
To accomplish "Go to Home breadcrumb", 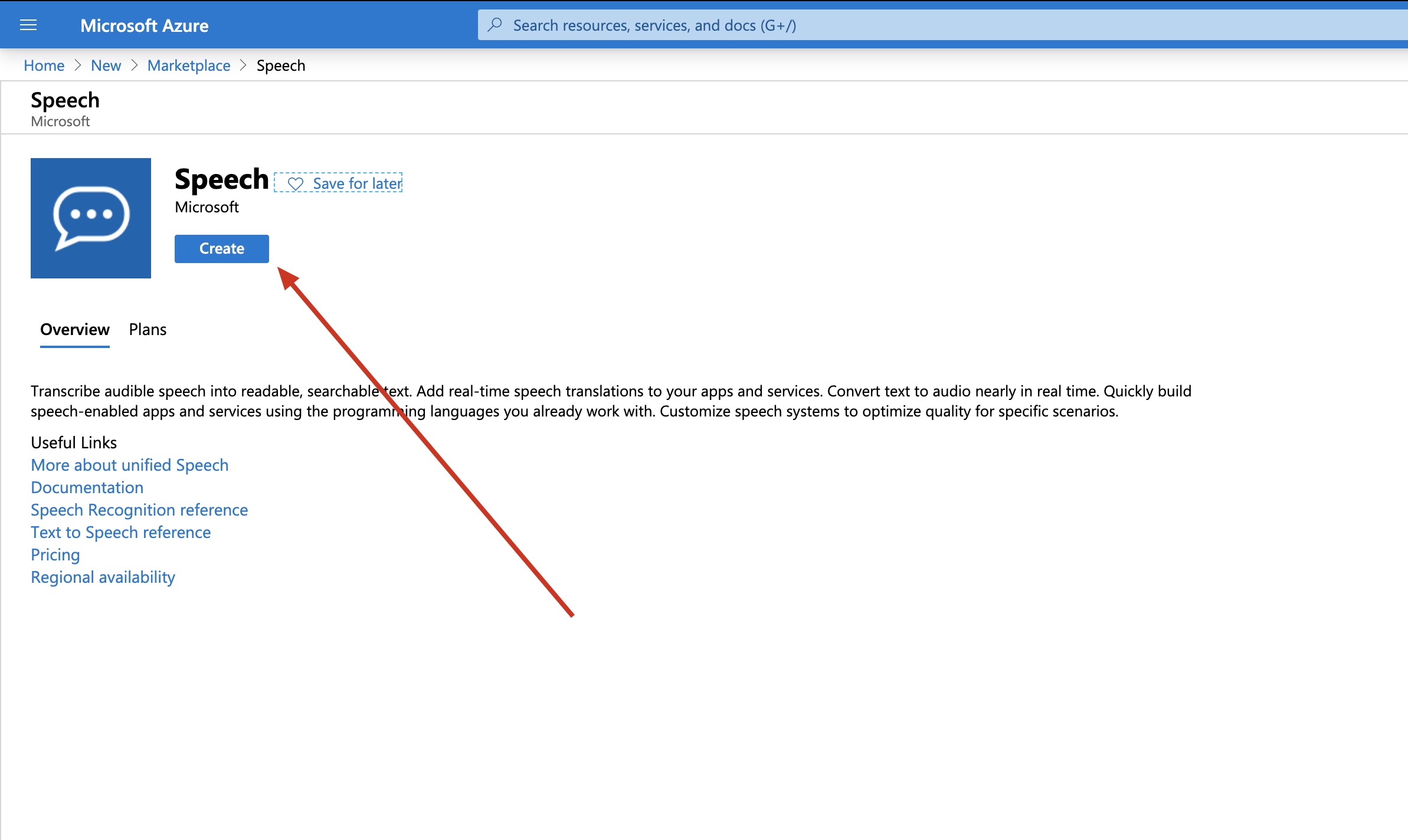I will (x=44, y=65).
